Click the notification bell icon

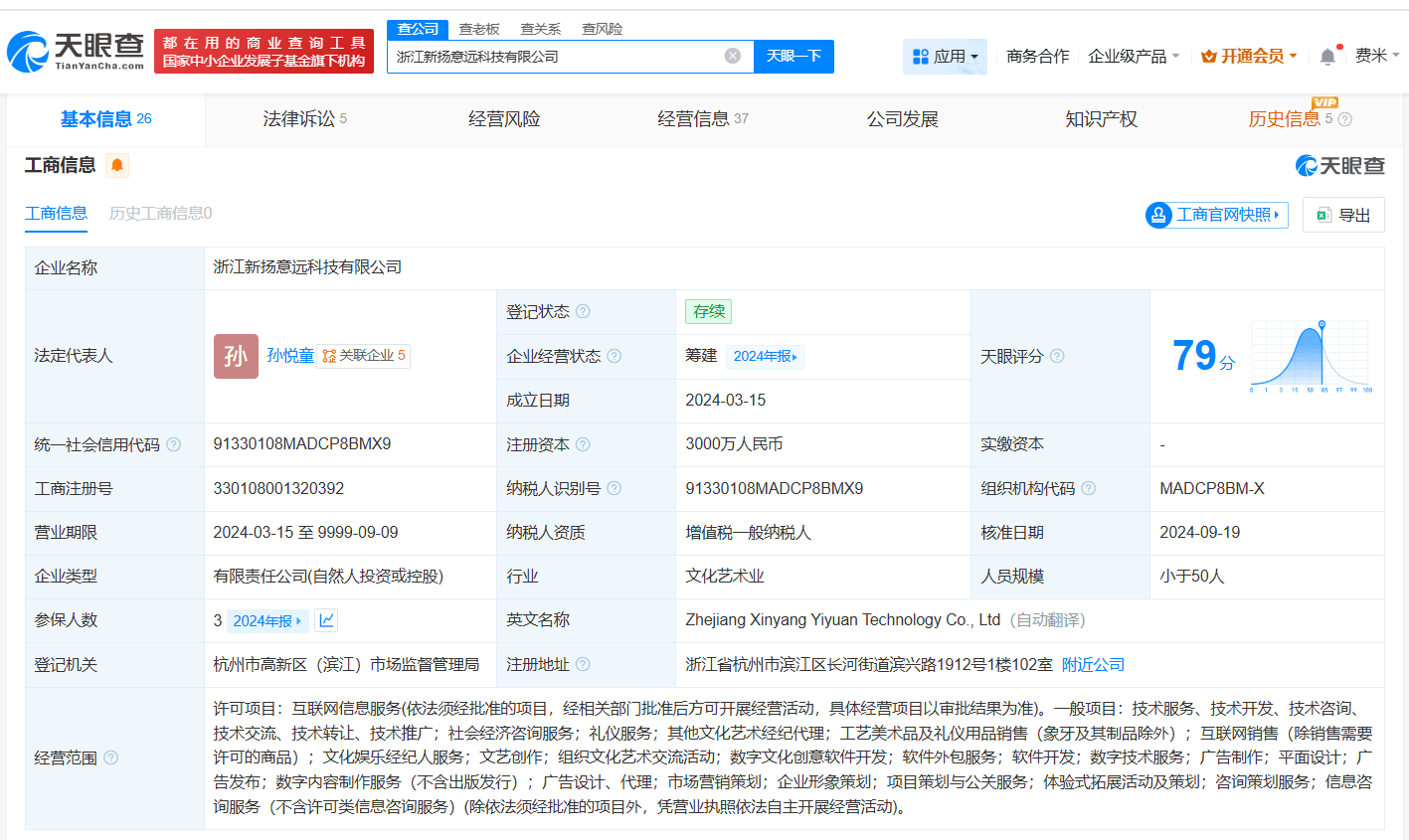click(1327, 57)
